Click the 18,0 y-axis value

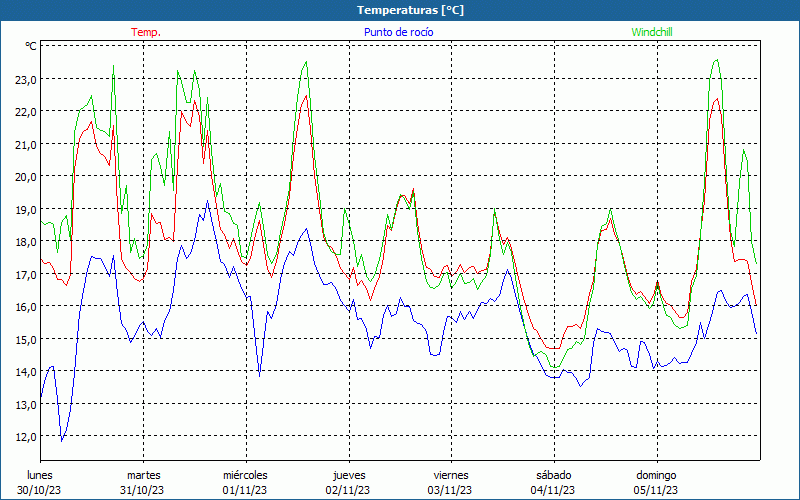click(26, 242)
